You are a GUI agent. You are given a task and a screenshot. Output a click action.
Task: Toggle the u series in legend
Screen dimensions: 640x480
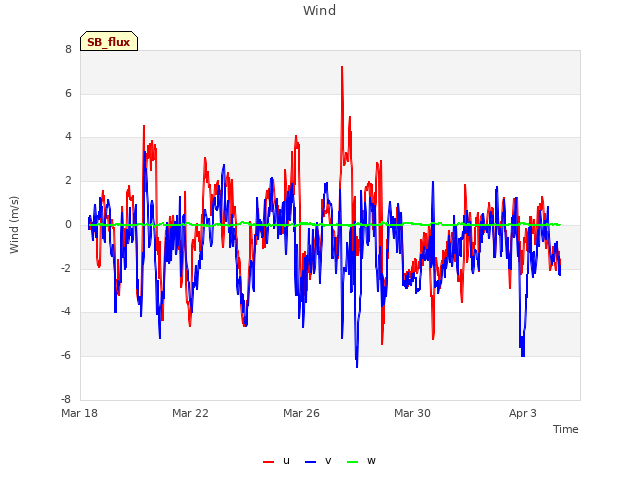tap(277, 461)
